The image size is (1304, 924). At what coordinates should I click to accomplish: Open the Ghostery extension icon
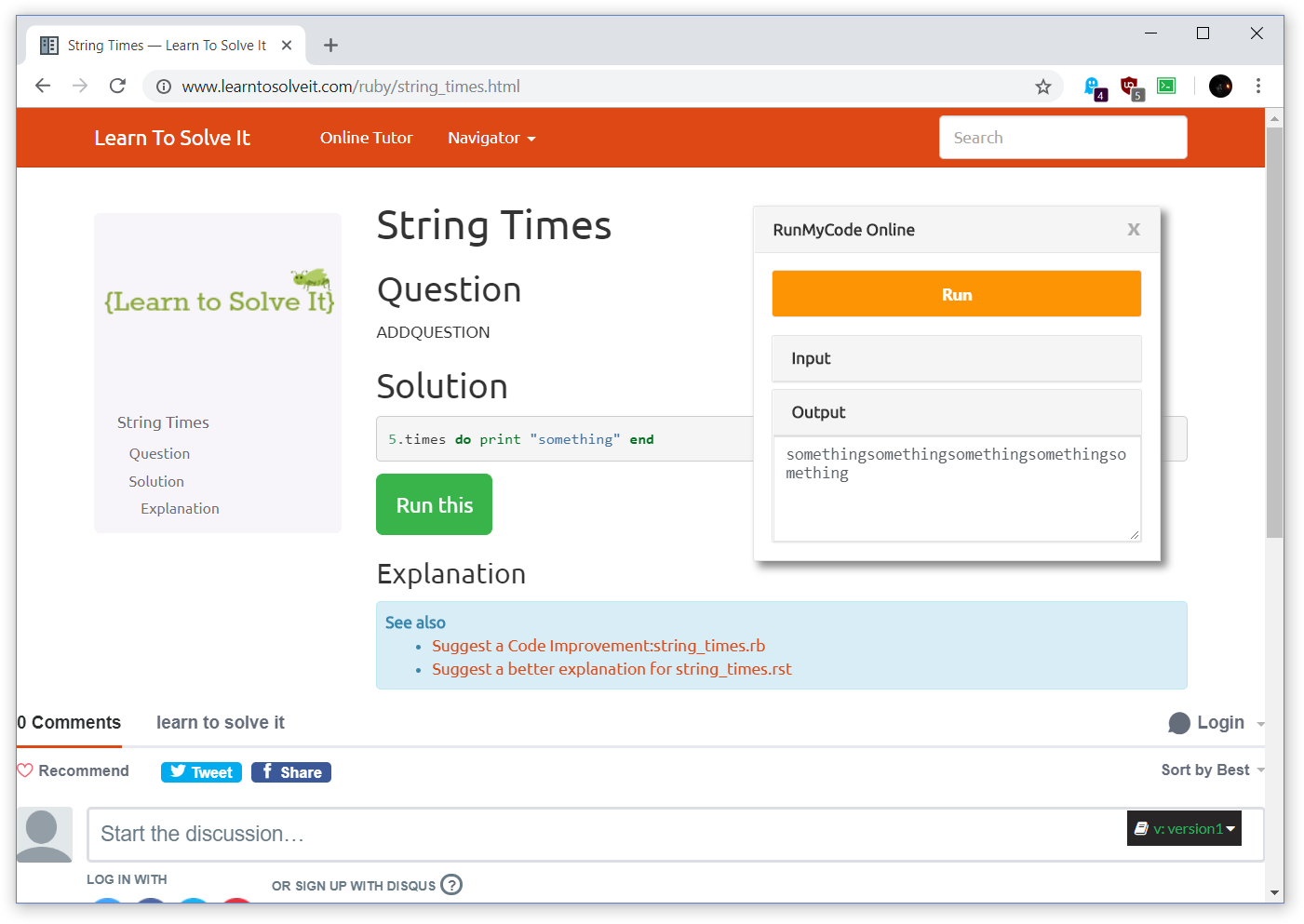(x=1094, y=87)
